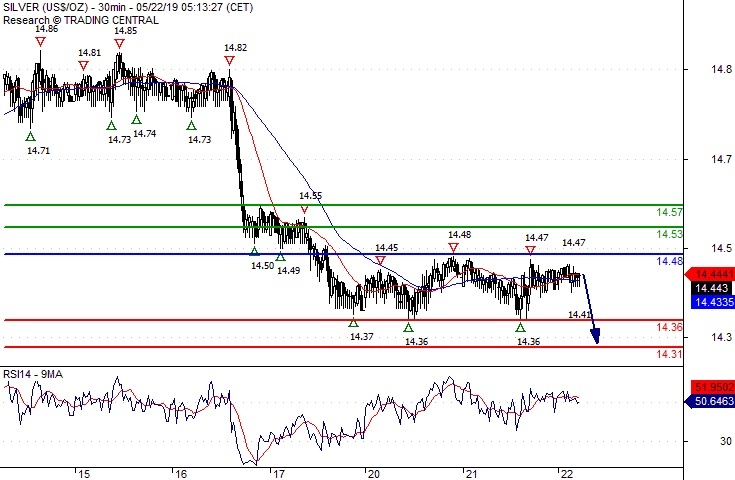
Task: Click the red triangle marker under 14.55
Action: [304, 209]
